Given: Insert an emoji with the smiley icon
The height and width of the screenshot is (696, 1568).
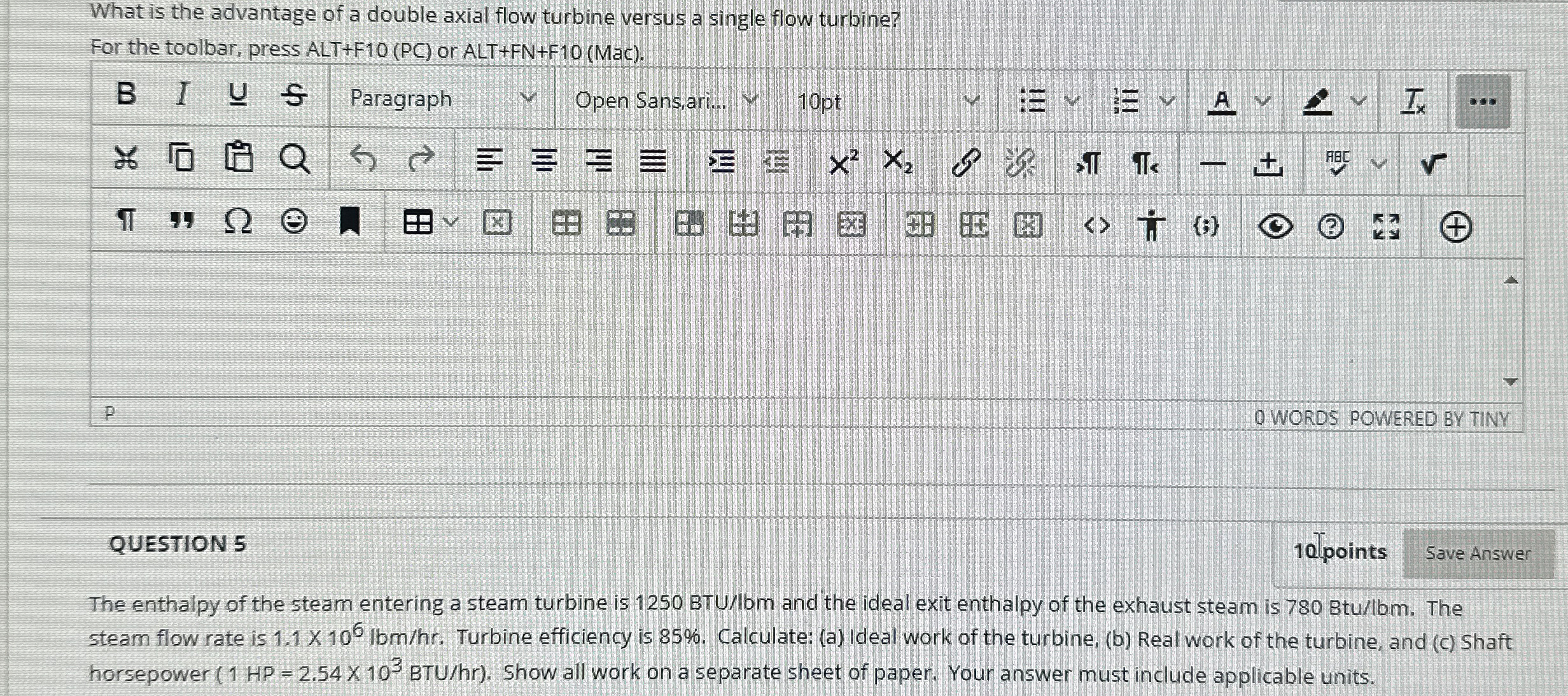Looking at the screenshot, I should (294, 222).
